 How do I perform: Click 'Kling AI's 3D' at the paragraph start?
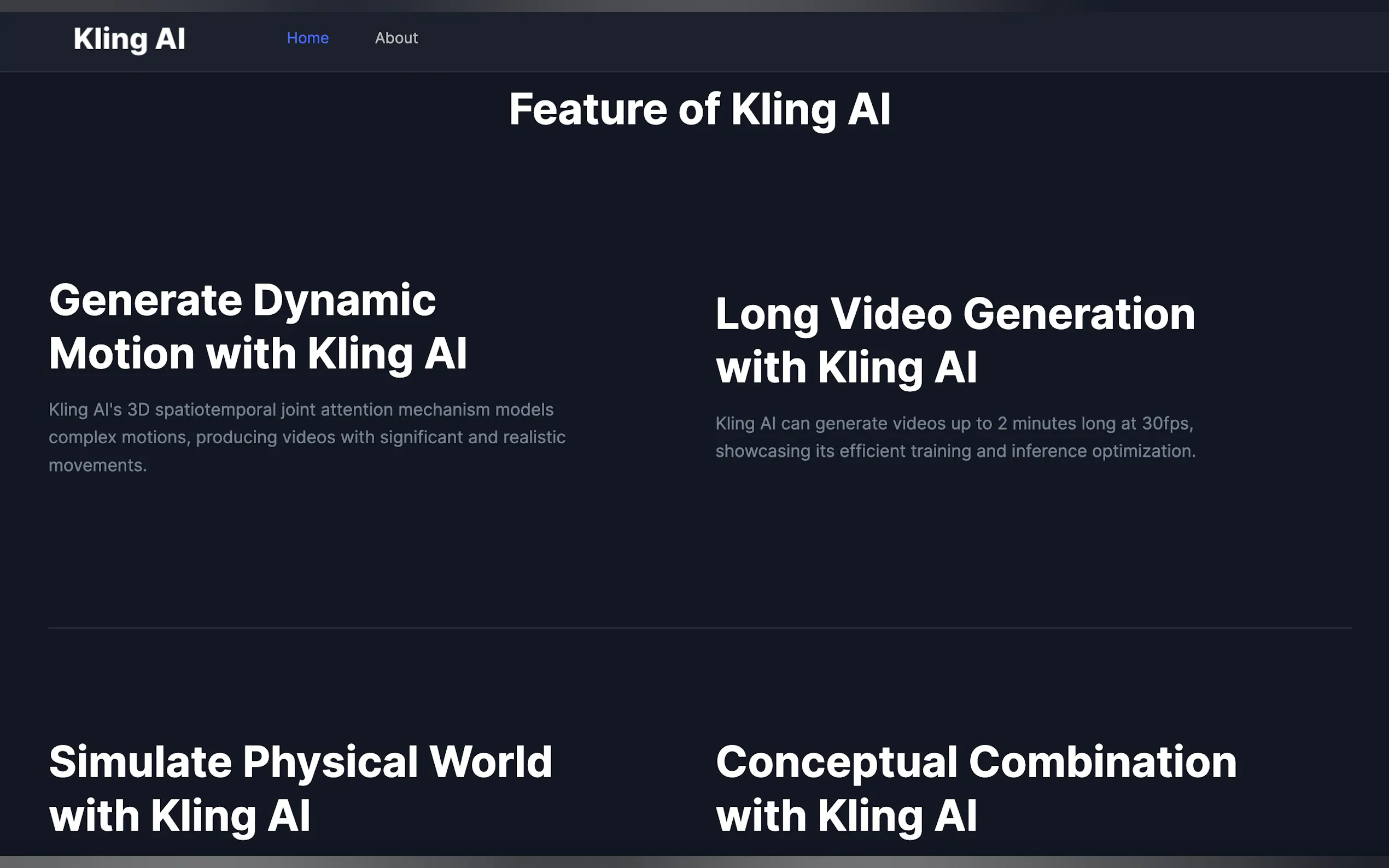99,409
